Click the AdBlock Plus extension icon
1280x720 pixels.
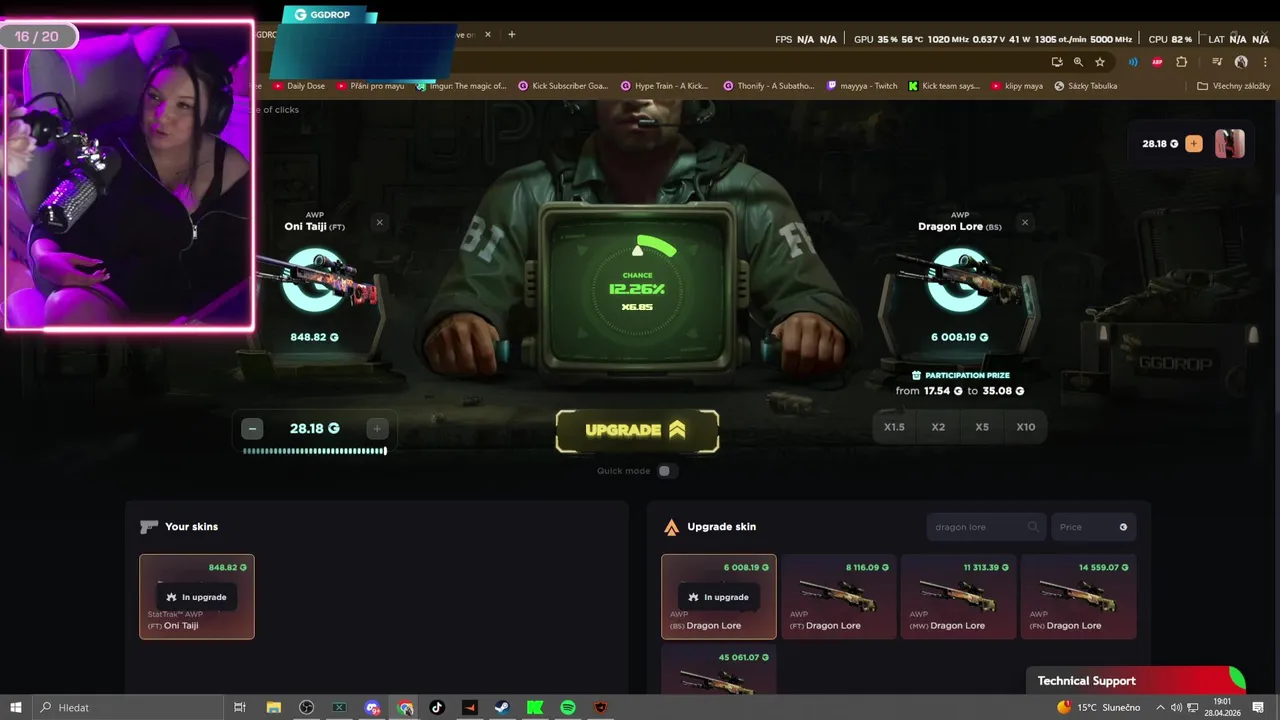[1157, 62]
